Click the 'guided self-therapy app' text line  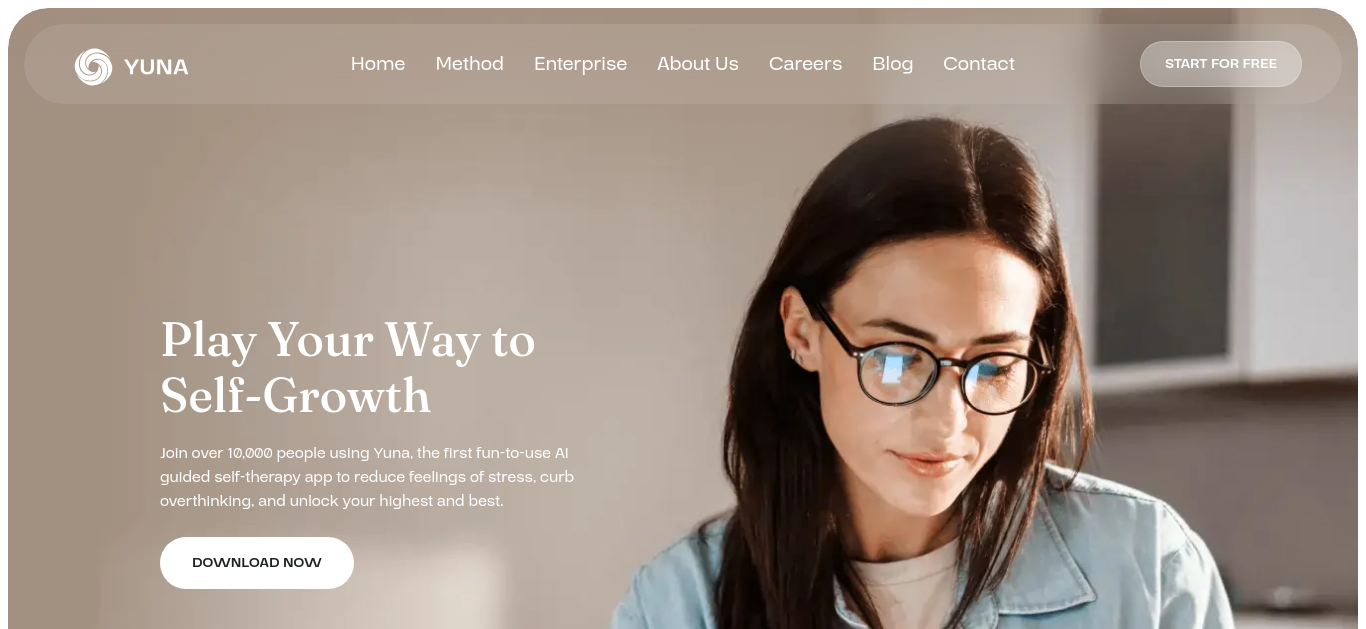(x=367, y=477)
